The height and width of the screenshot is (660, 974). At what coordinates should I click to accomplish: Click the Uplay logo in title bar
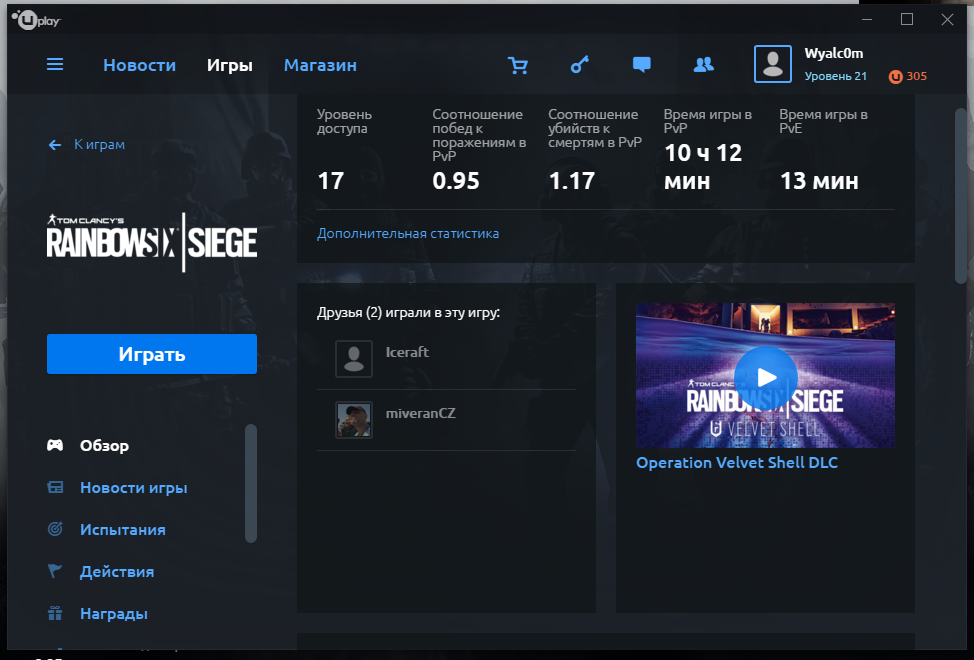pyautogui.click(x=37, y=20)
